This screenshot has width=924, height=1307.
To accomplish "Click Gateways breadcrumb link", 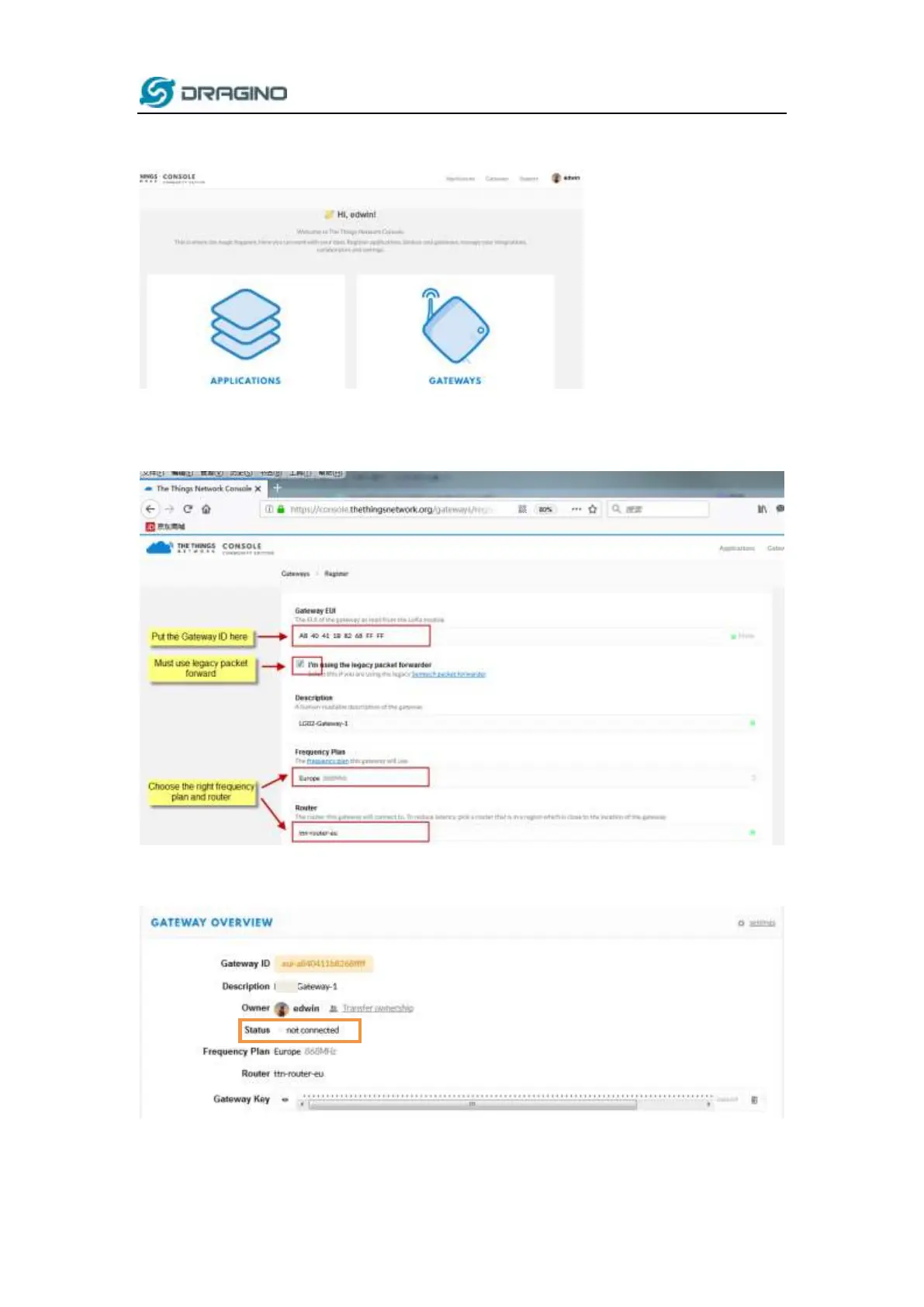I will click(295, 574).
